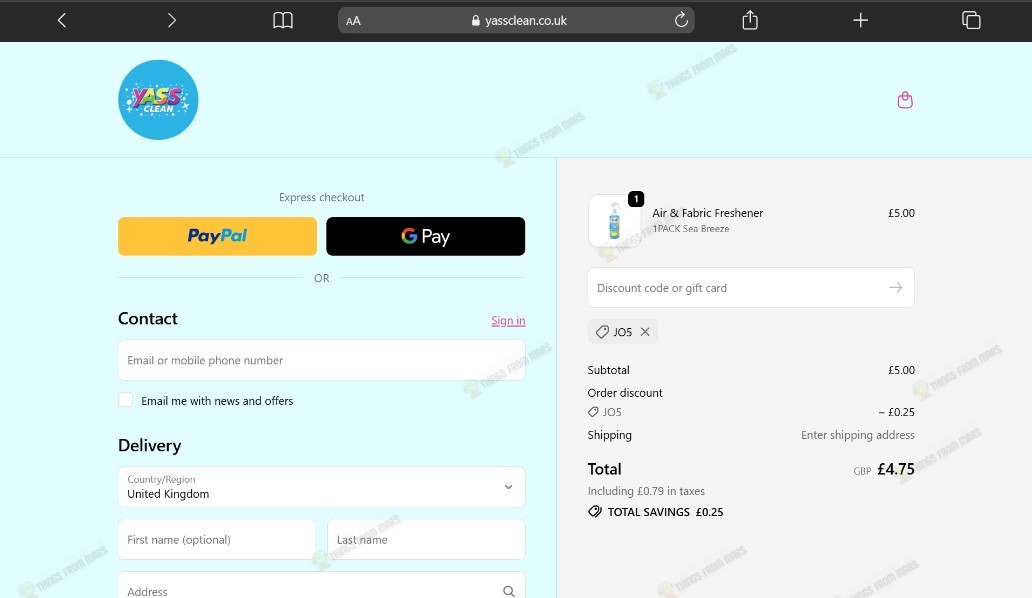
Task: Focus the Last name field
Action: click(426, 539)
